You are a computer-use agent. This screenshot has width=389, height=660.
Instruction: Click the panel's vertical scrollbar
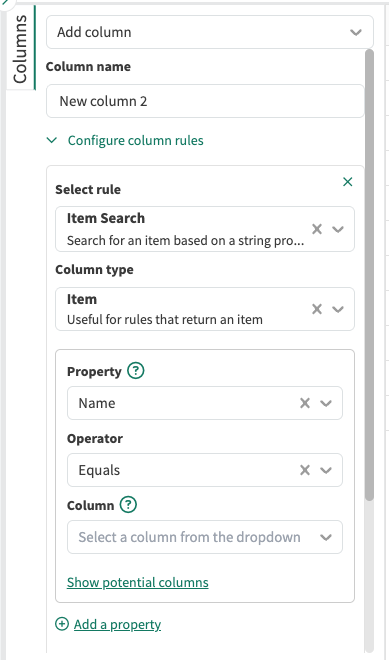[x=369, y=274]
